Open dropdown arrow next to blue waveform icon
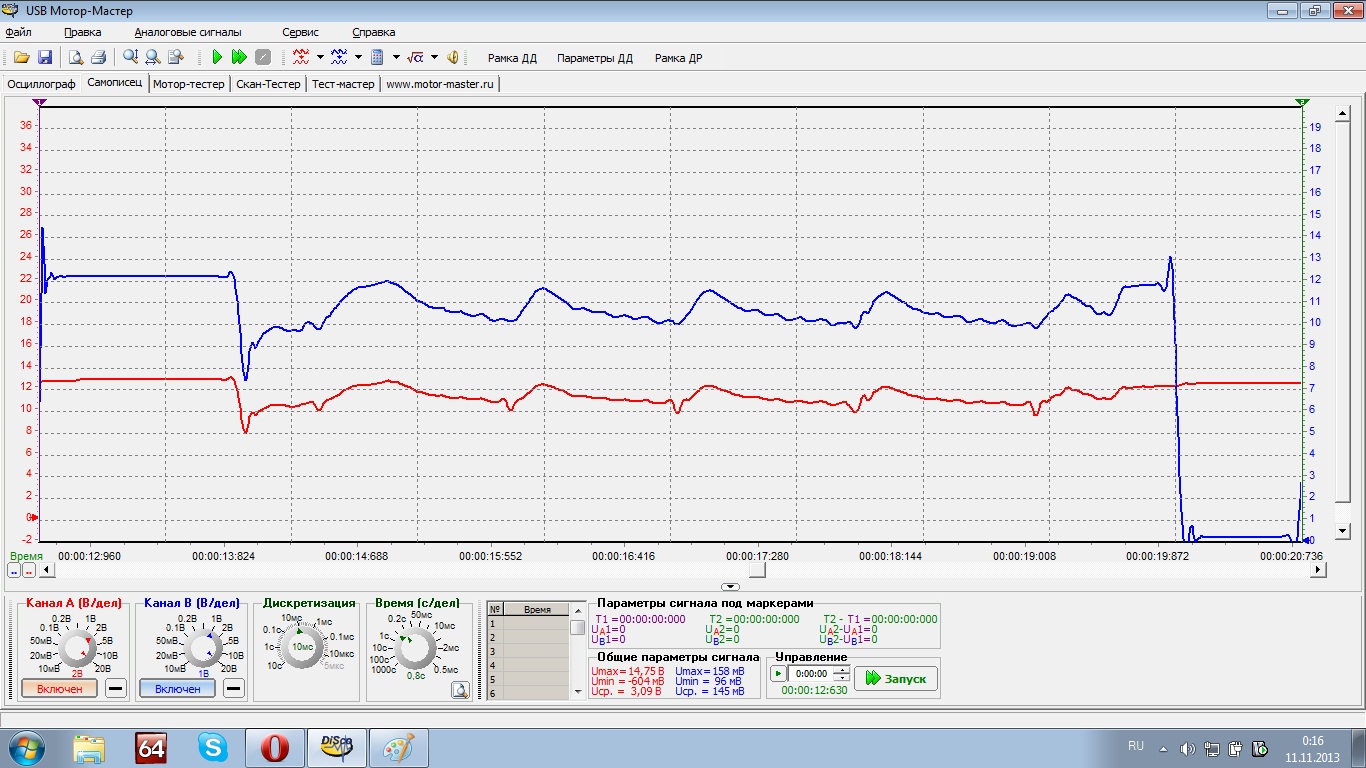This screenshot has height=768, width=1366. tap(358, 58)
